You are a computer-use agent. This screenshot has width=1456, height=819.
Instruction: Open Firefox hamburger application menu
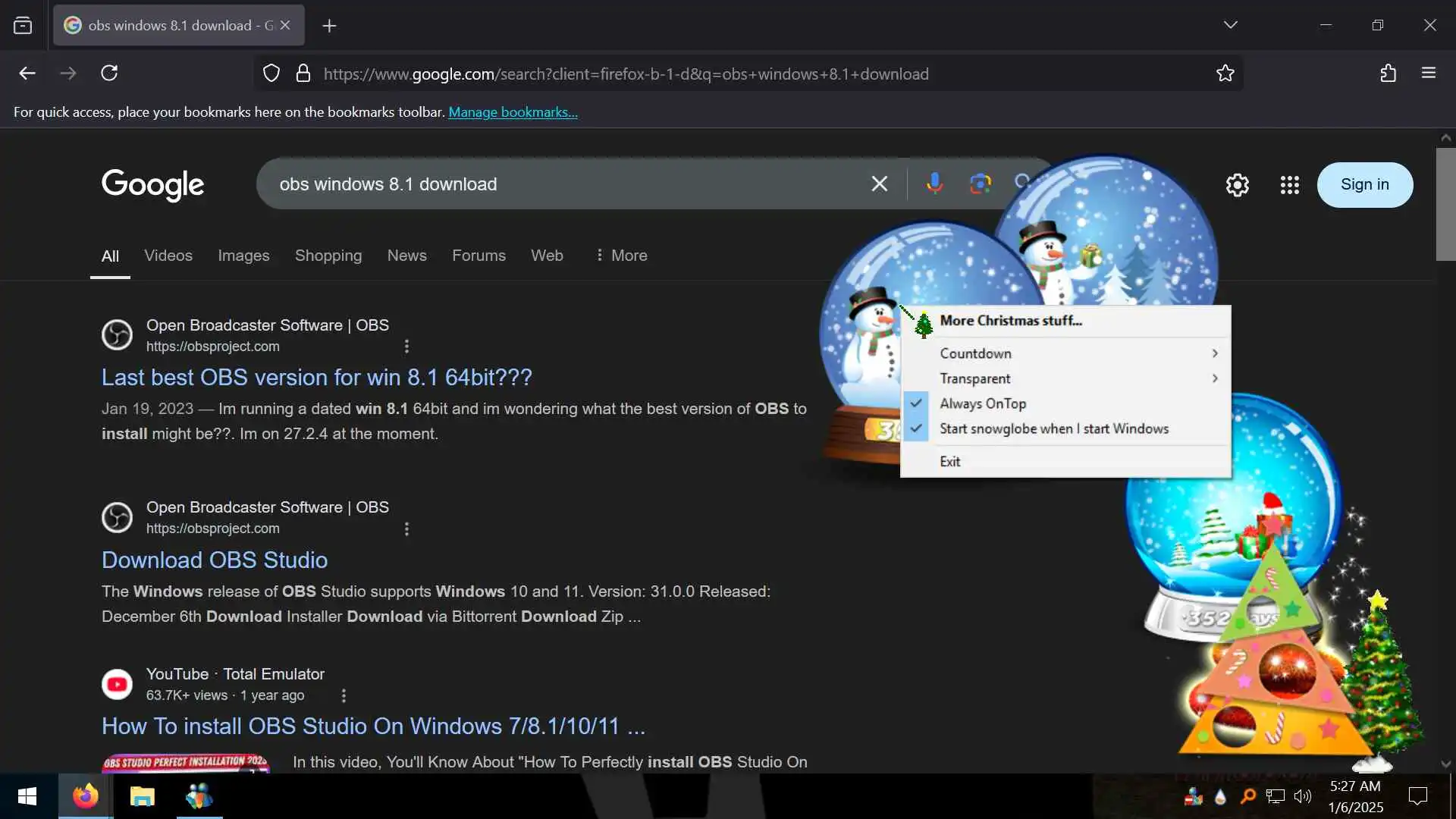coord(1429,74)
